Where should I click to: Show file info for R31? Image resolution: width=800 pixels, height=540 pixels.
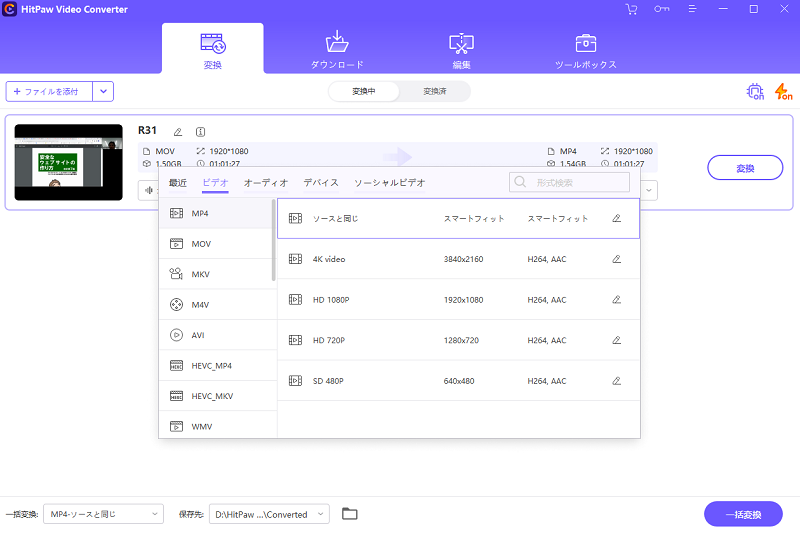point(201,132)
